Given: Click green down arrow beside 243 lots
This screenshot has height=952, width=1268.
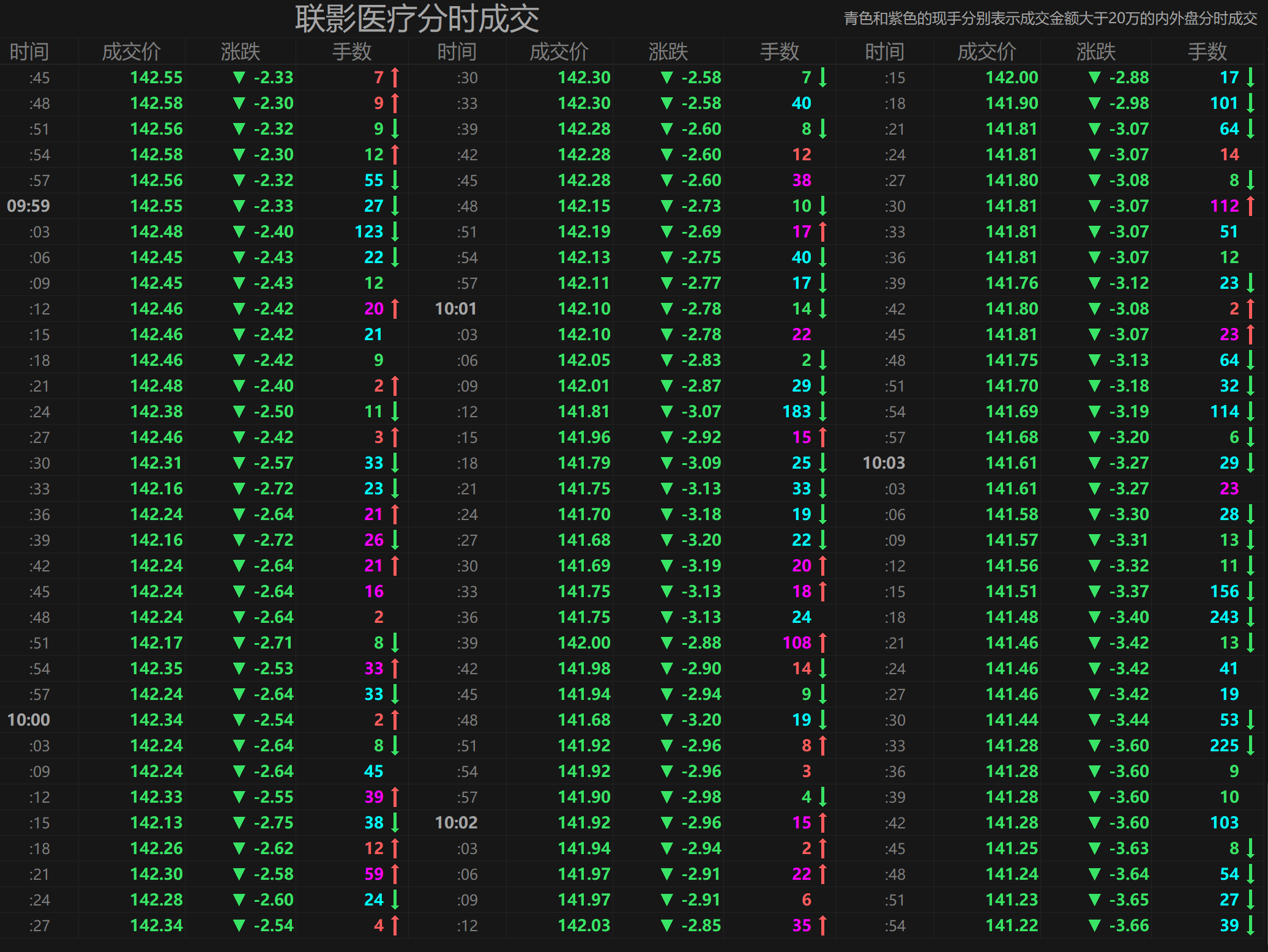Looking at the screenshot, I should coord(1250,617).
